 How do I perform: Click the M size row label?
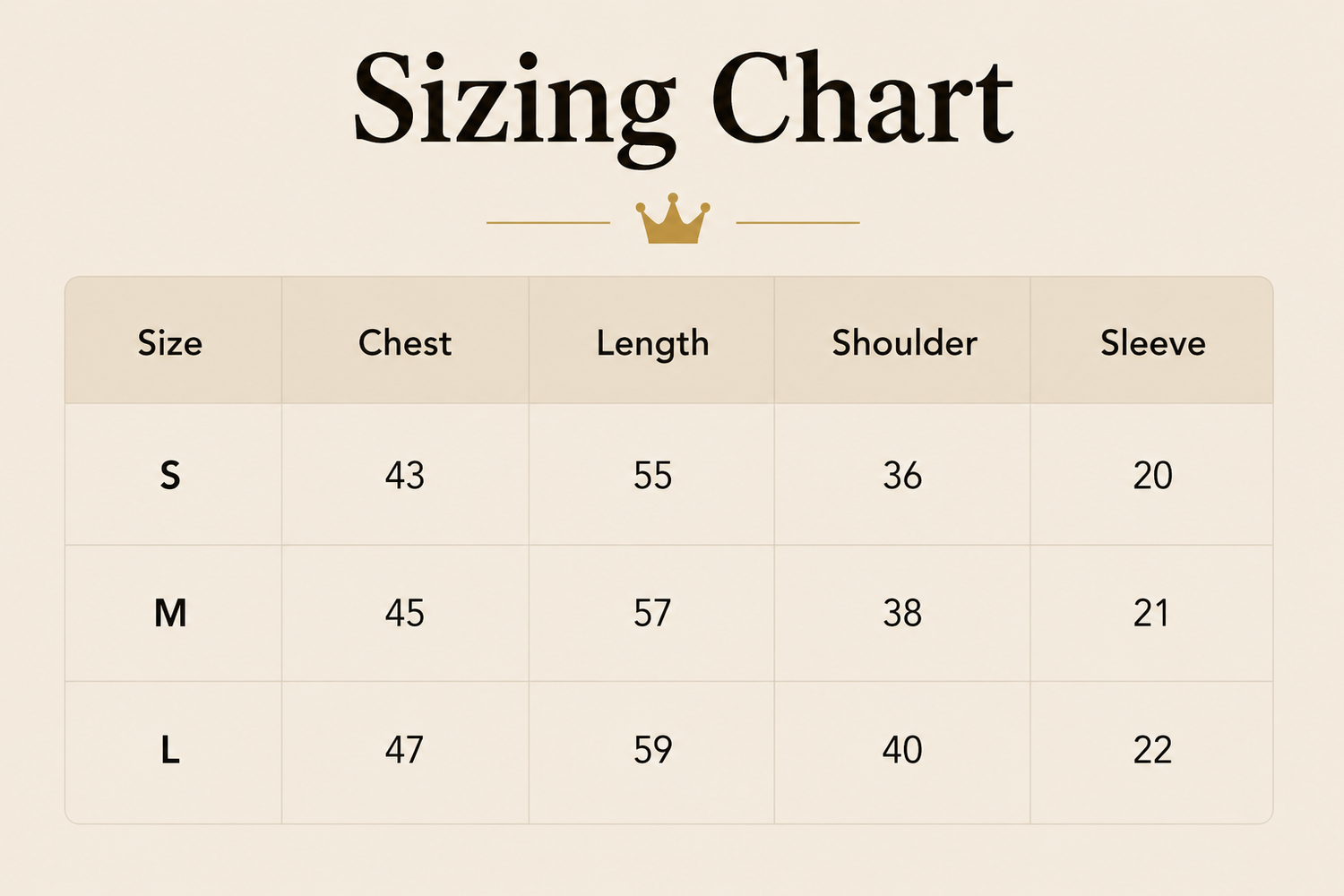tap(170, 614)
